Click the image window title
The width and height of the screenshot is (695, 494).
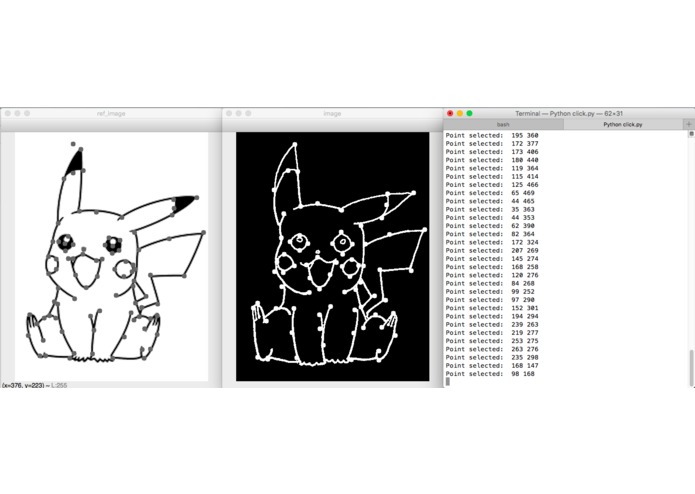tap(332, 113)
